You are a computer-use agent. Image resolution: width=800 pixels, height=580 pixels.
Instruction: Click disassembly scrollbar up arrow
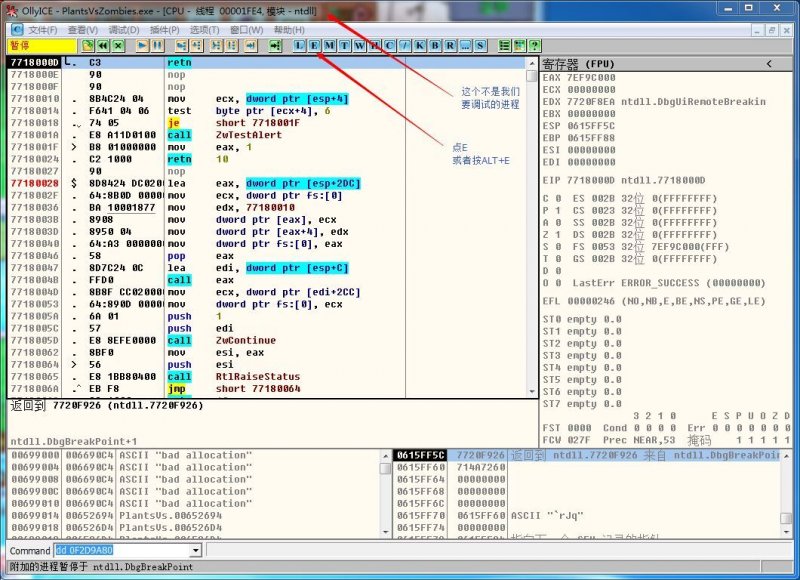(x=532, y=63)
